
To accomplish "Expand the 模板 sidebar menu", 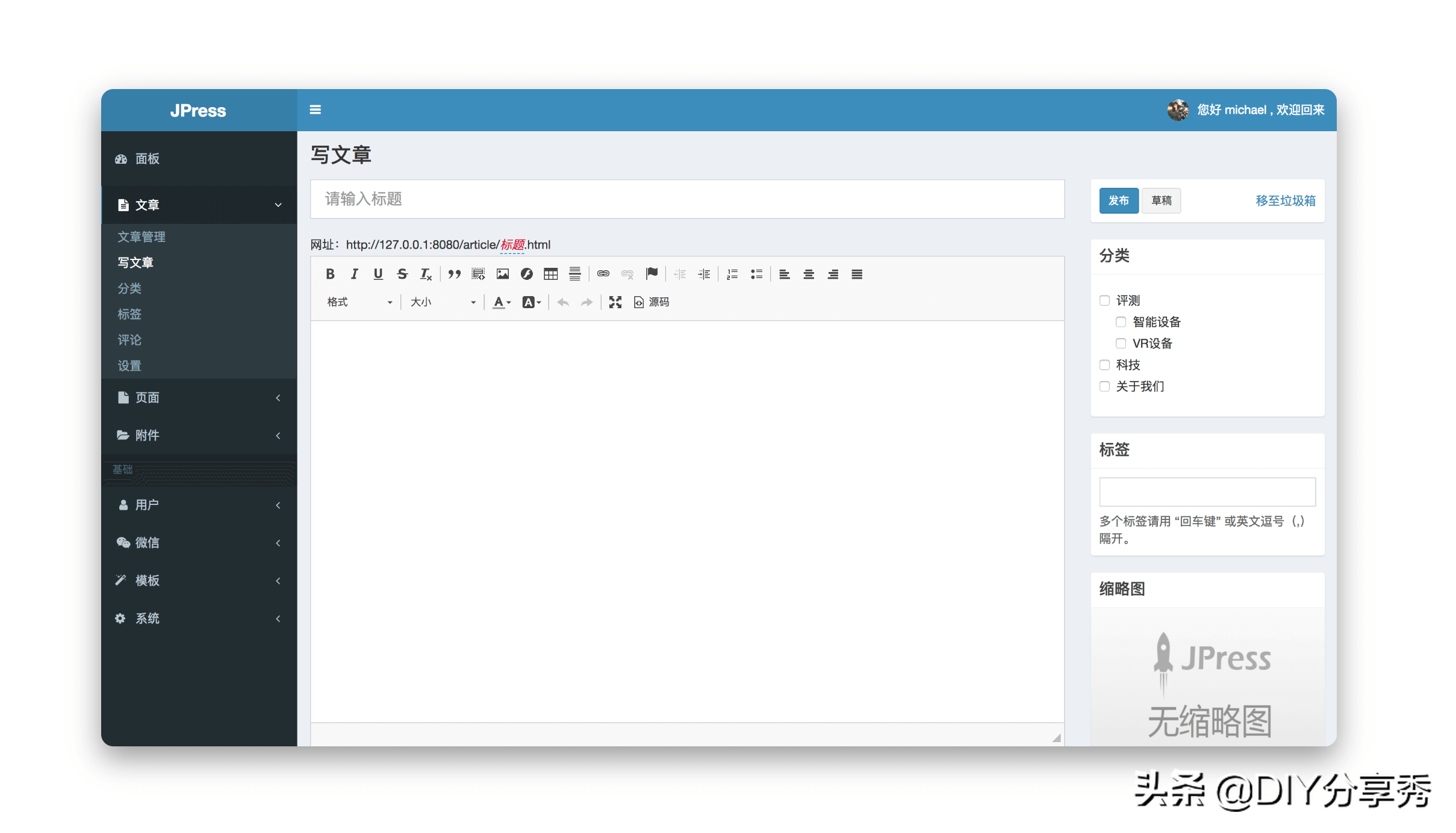I will coord(199,581).
